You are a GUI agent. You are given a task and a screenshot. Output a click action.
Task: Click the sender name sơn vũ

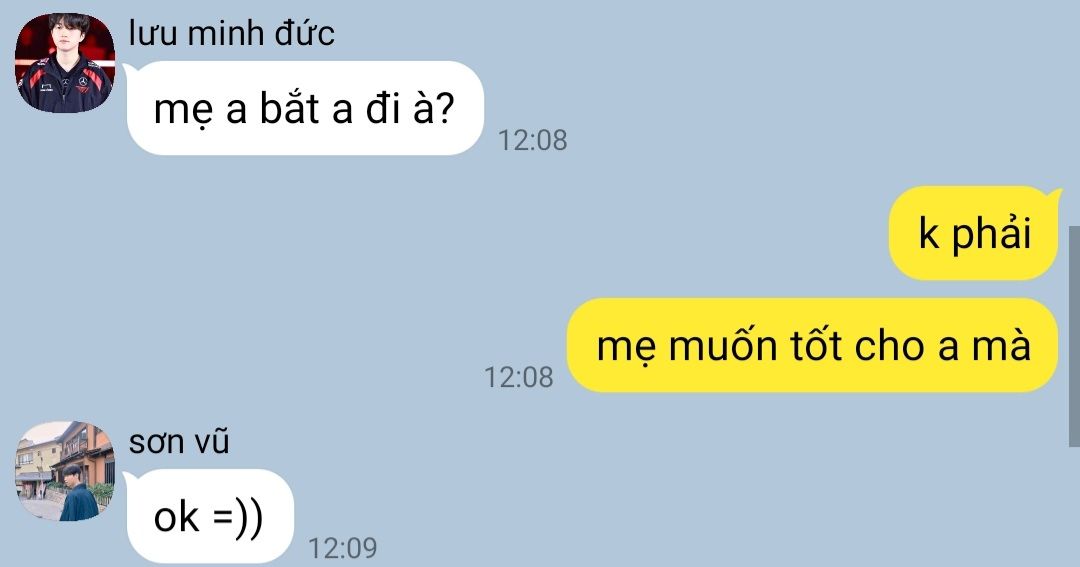coord(179,442)
